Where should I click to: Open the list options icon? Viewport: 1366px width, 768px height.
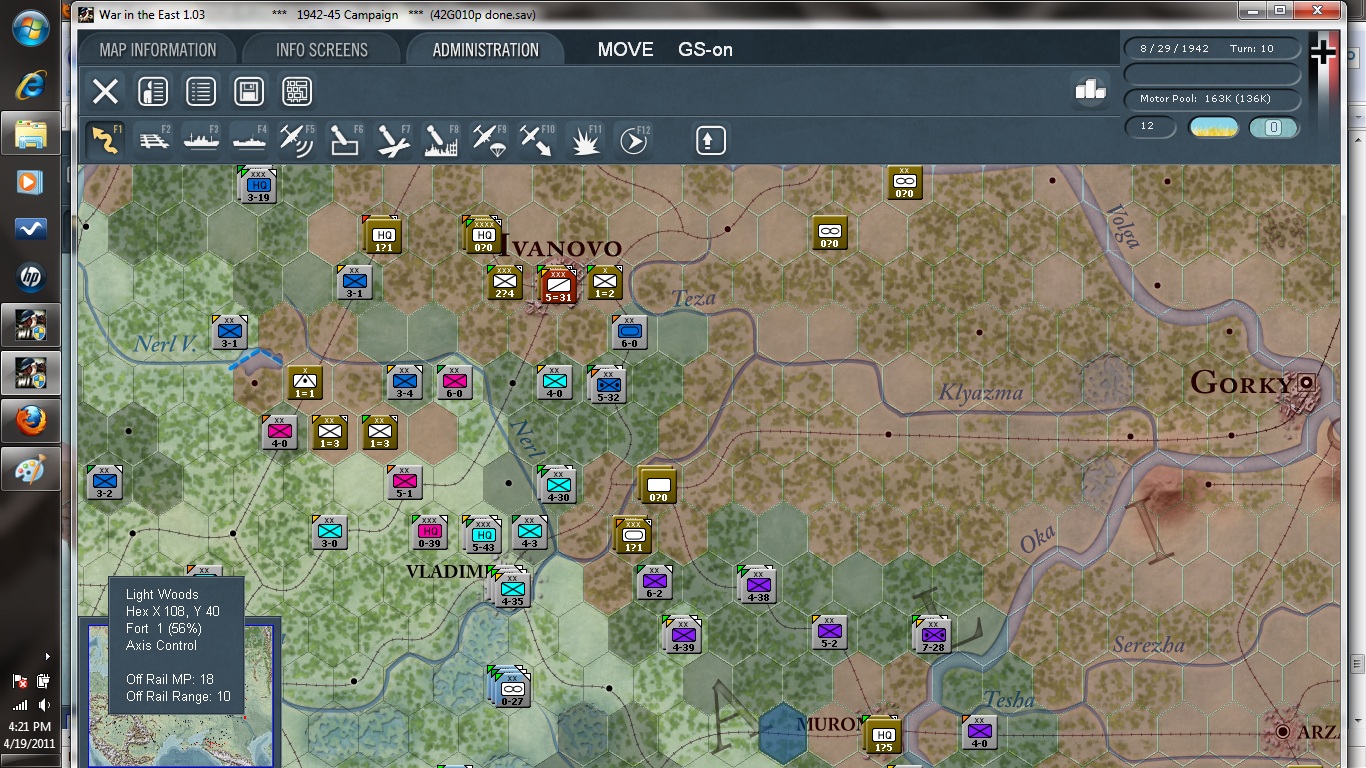201,92
